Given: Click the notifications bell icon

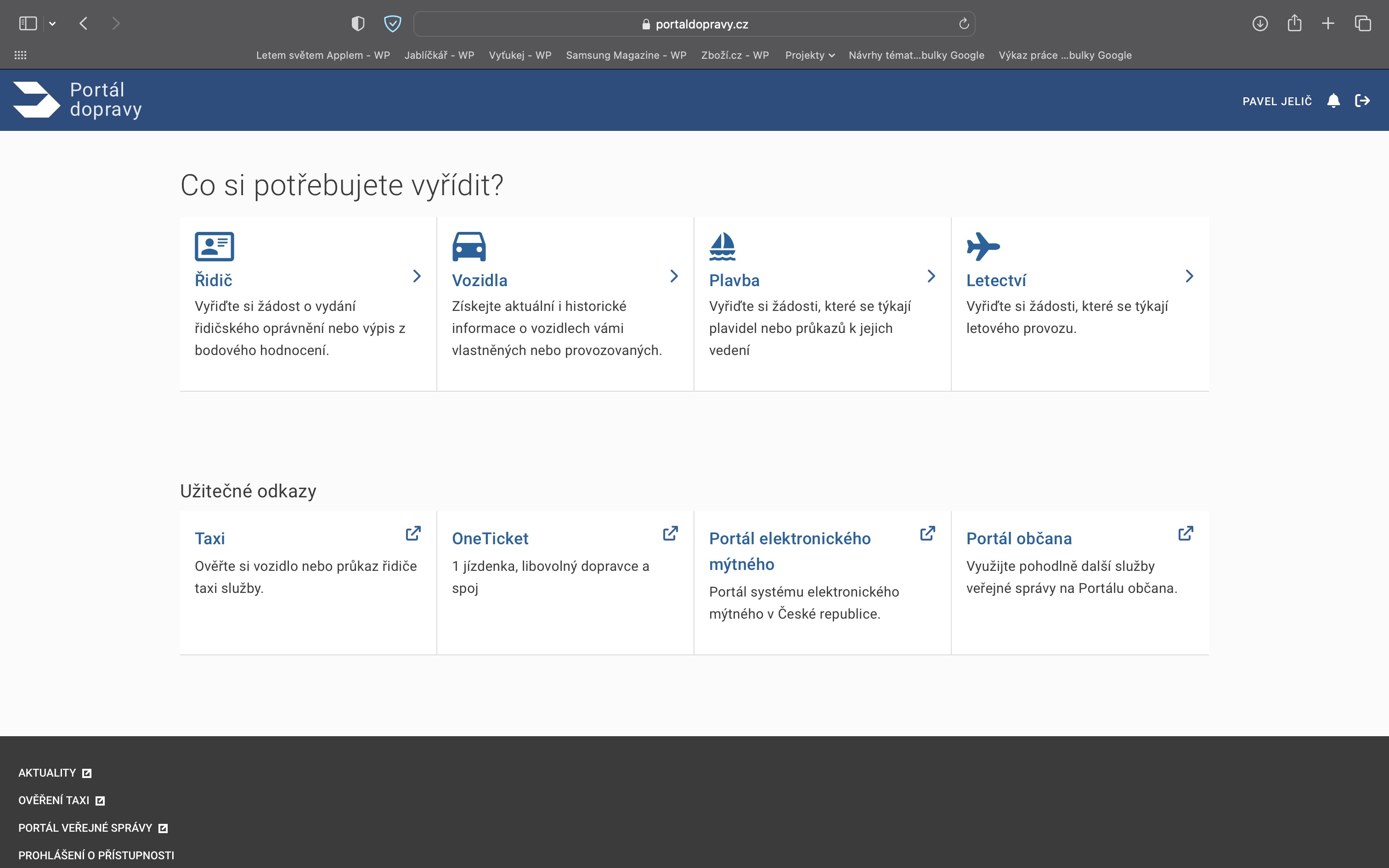Looking at the screenshot, I should point(1333,101).
